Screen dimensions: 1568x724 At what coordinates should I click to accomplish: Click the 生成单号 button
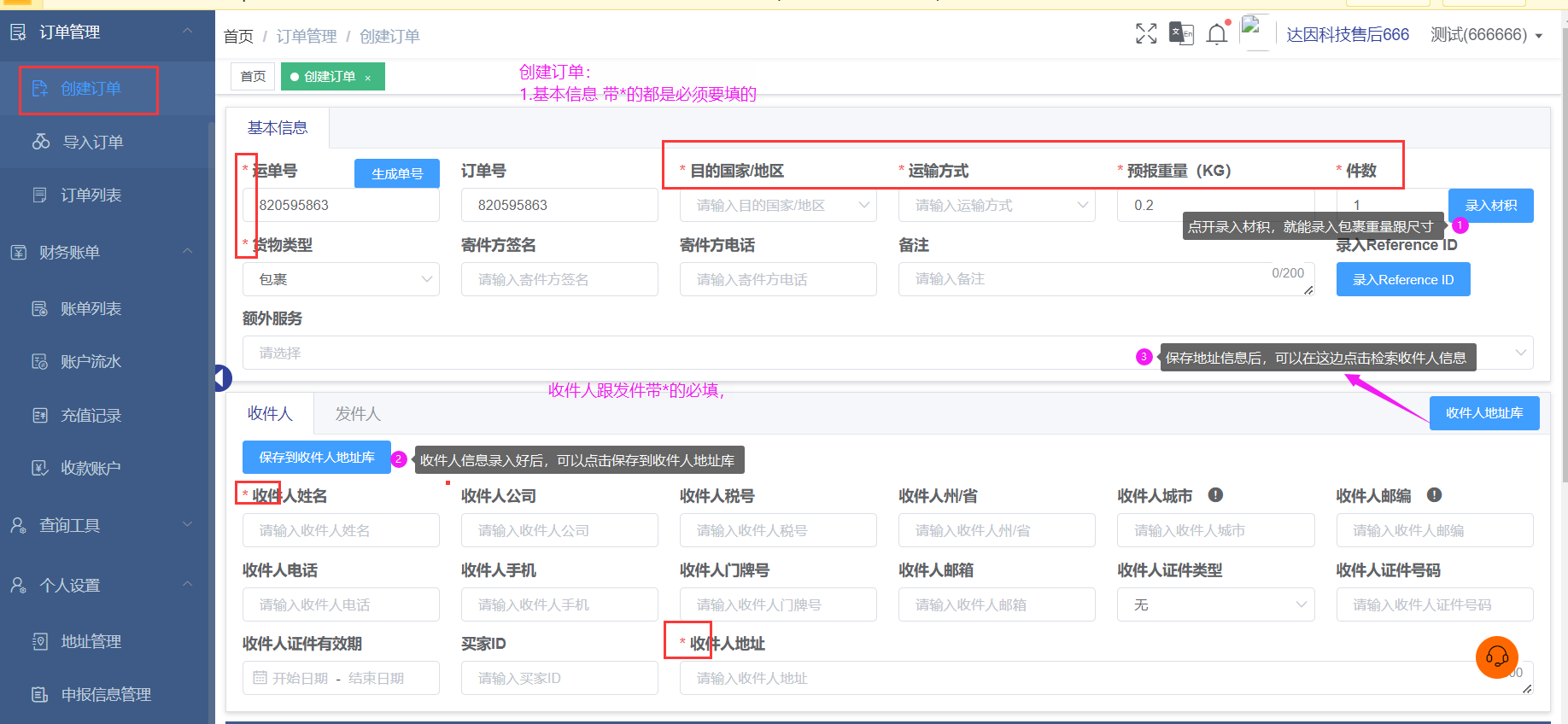click(396, 173)
